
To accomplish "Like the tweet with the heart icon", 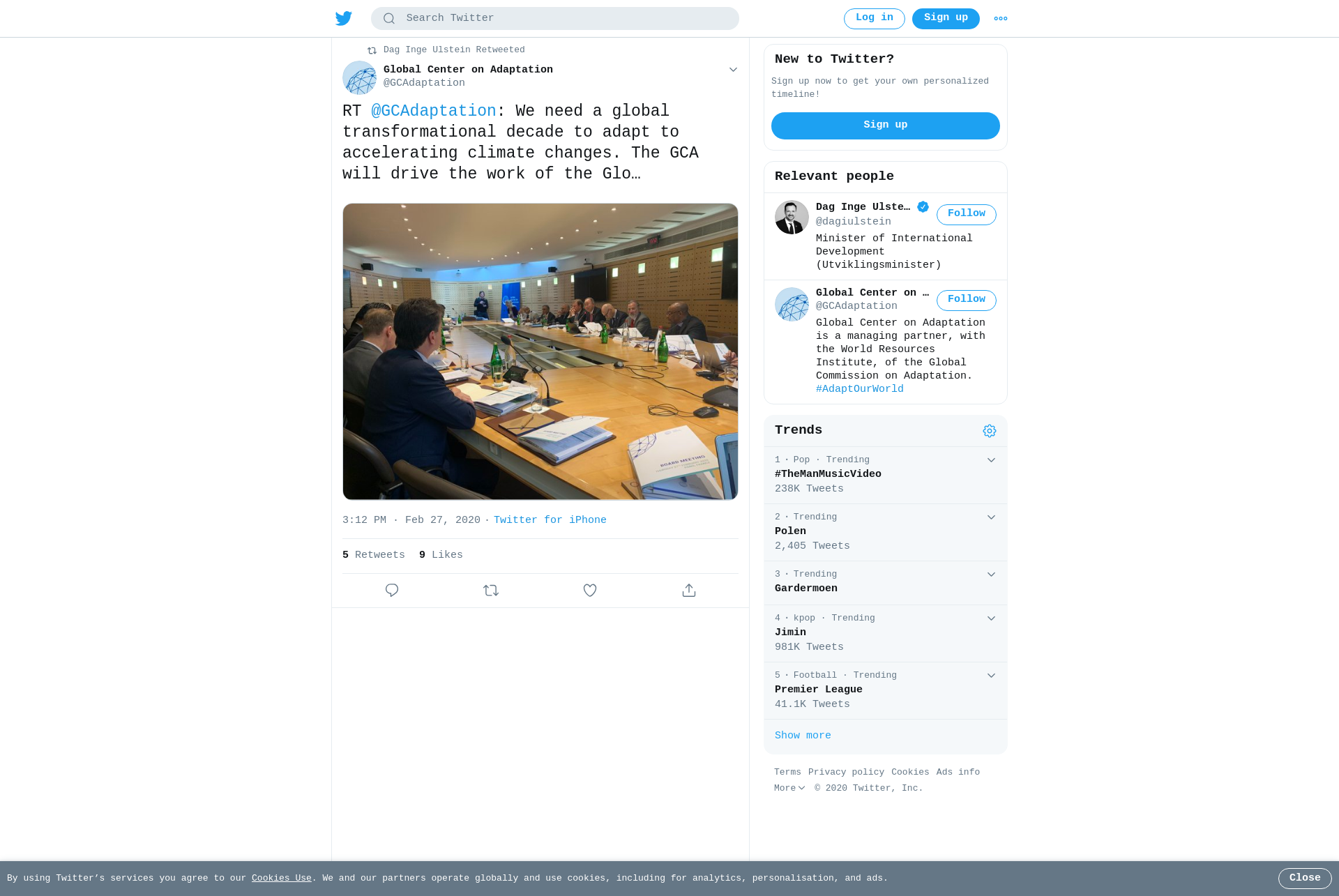I will click(590, 591).
